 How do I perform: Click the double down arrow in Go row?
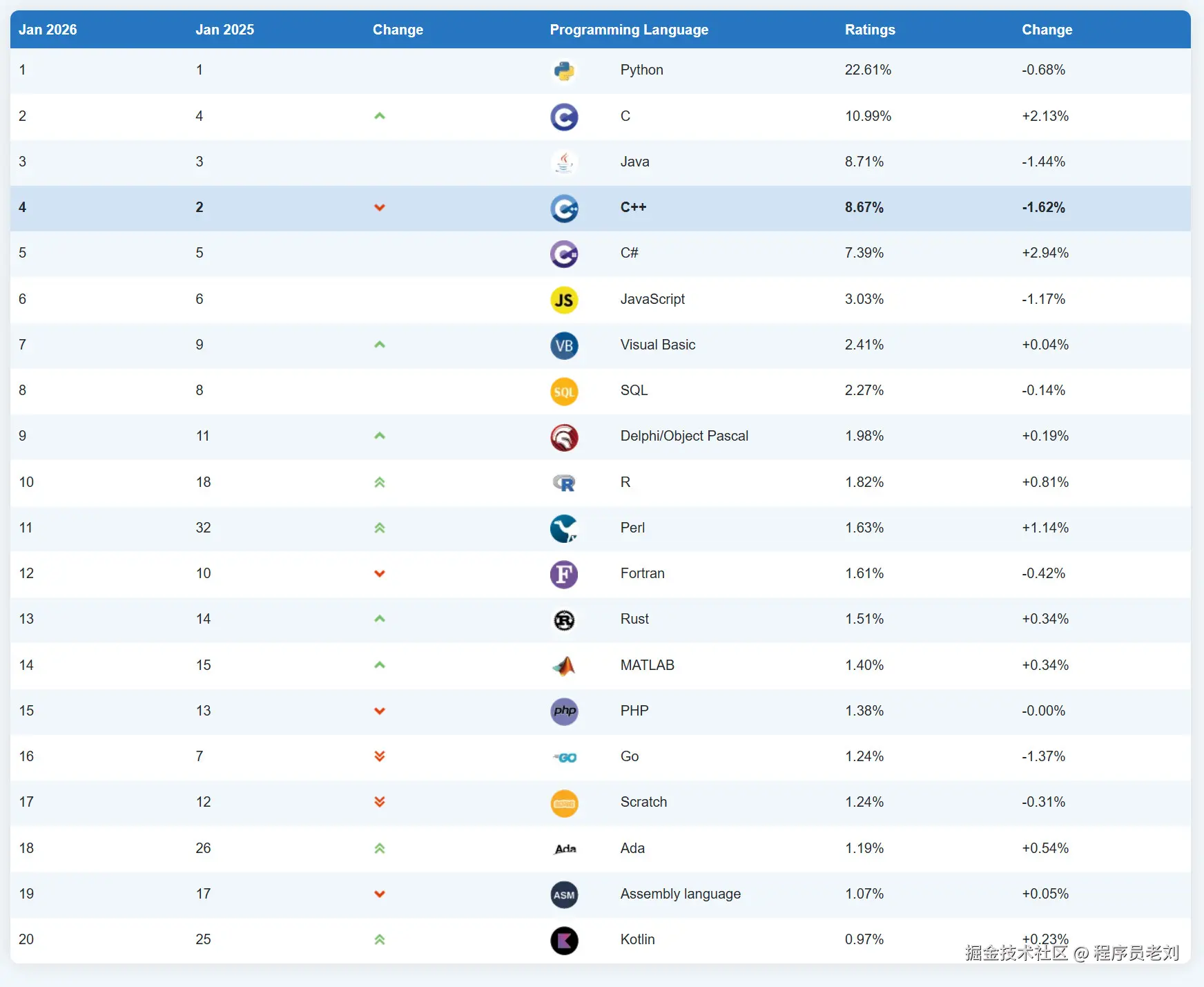click(379, 756)
